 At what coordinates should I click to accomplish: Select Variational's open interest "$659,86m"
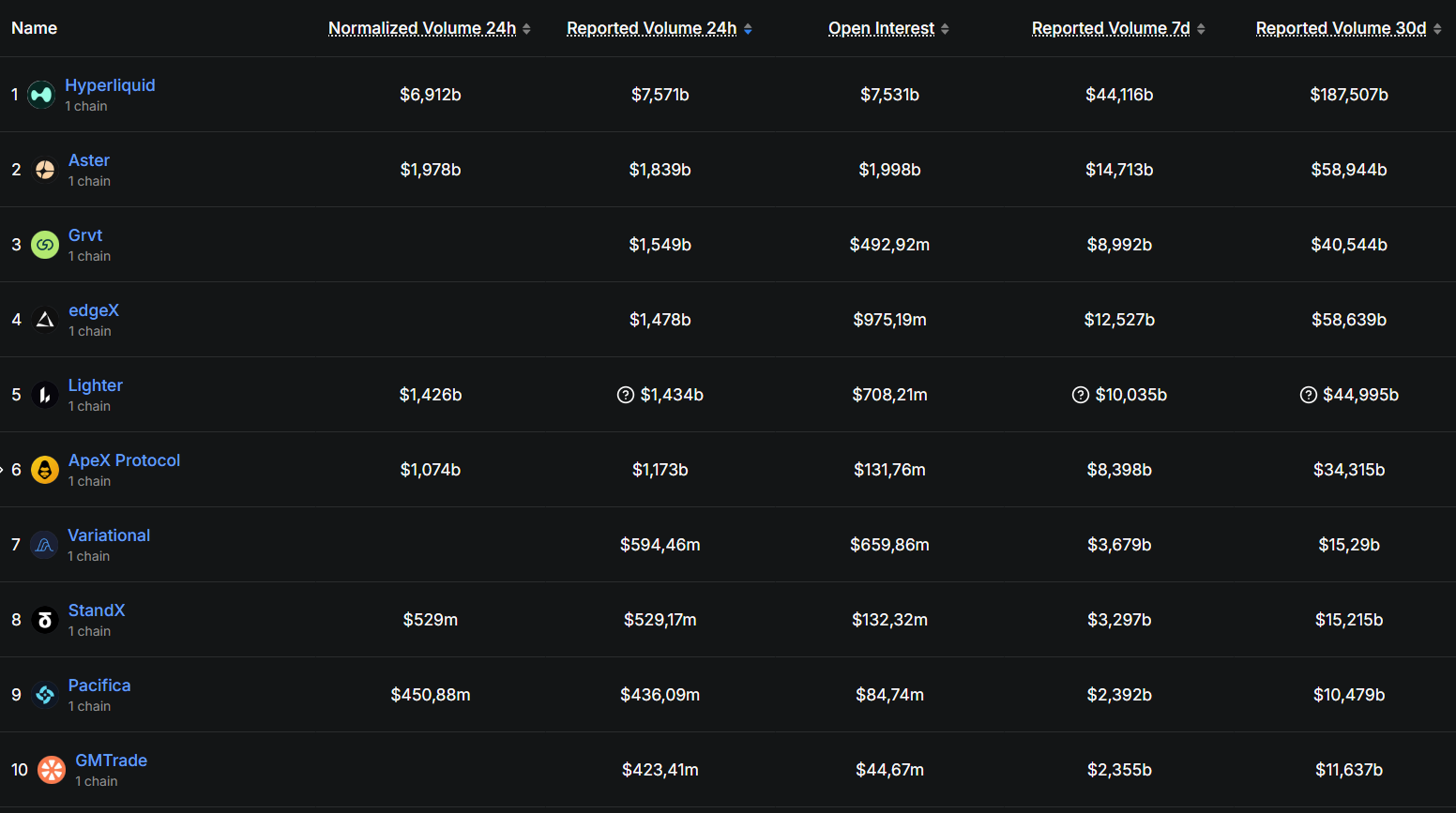point(890,545)
